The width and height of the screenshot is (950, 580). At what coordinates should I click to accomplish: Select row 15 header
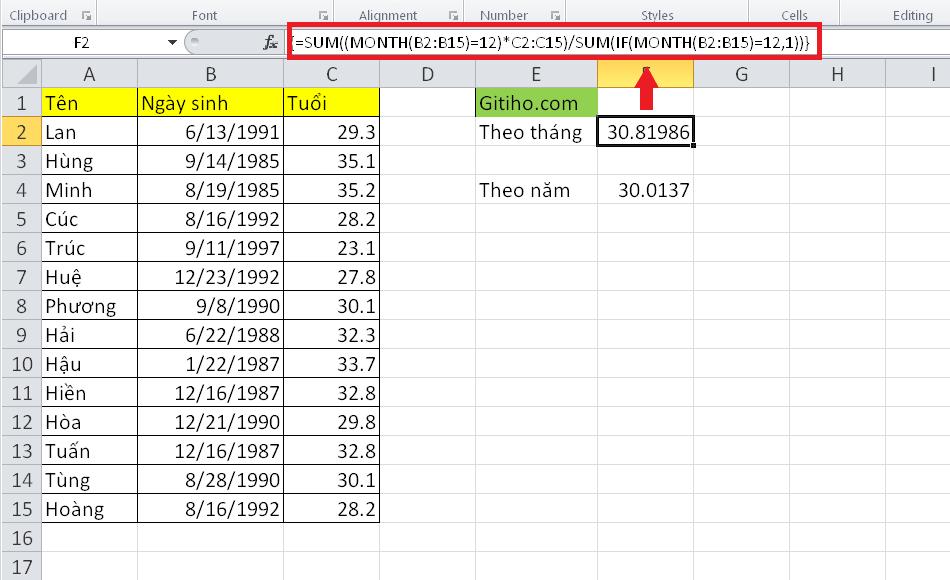pyautogui.click(x=20, y=509)
